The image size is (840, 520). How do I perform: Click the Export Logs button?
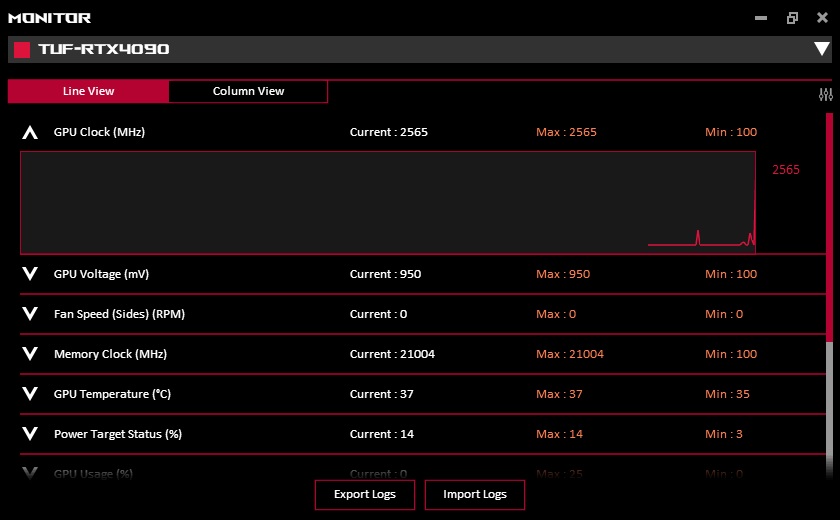365,494
